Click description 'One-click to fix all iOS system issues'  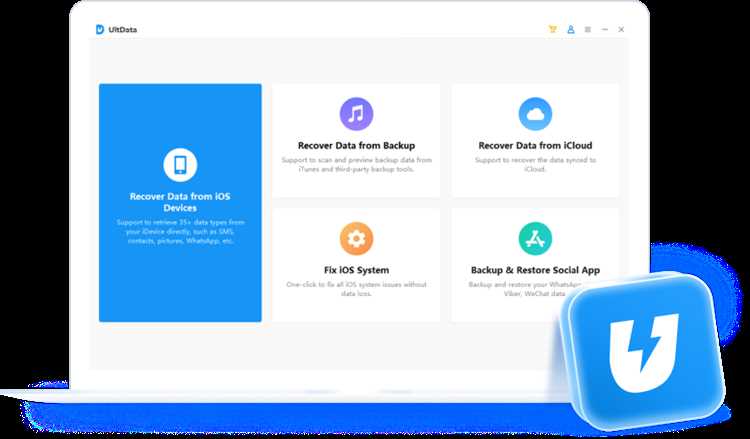tap(356, 289)
